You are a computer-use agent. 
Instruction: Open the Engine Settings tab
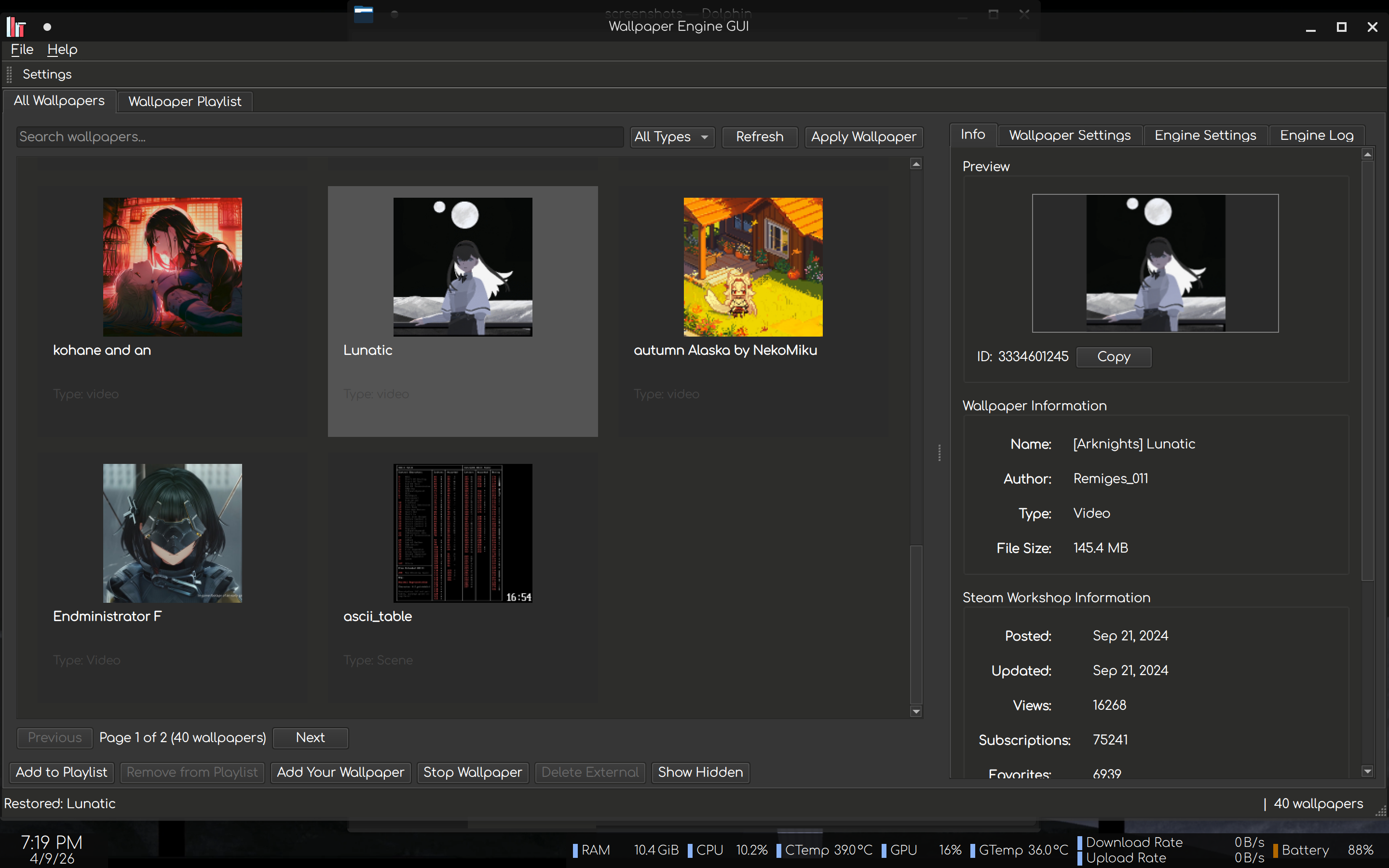(x=1205, y=136)
